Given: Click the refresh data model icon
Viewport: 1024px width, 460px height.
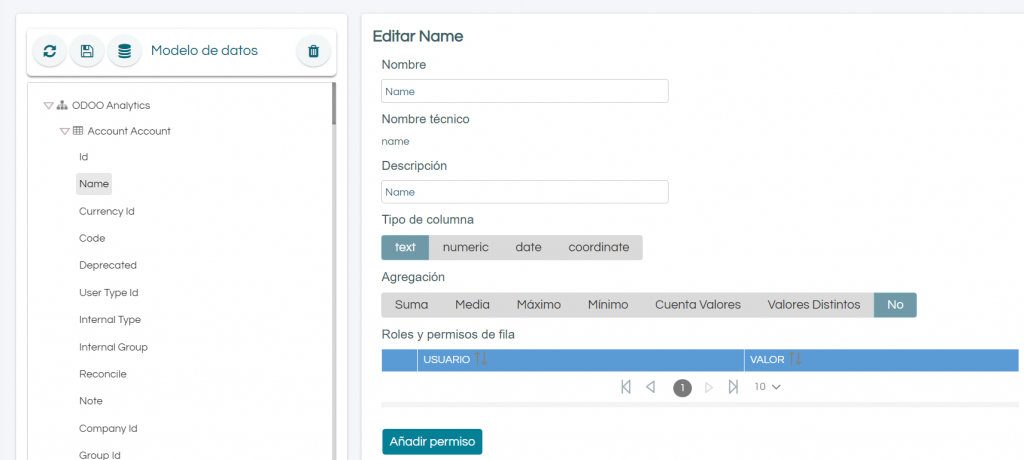Looking at the screenshot, I should (x=50, y=51).
